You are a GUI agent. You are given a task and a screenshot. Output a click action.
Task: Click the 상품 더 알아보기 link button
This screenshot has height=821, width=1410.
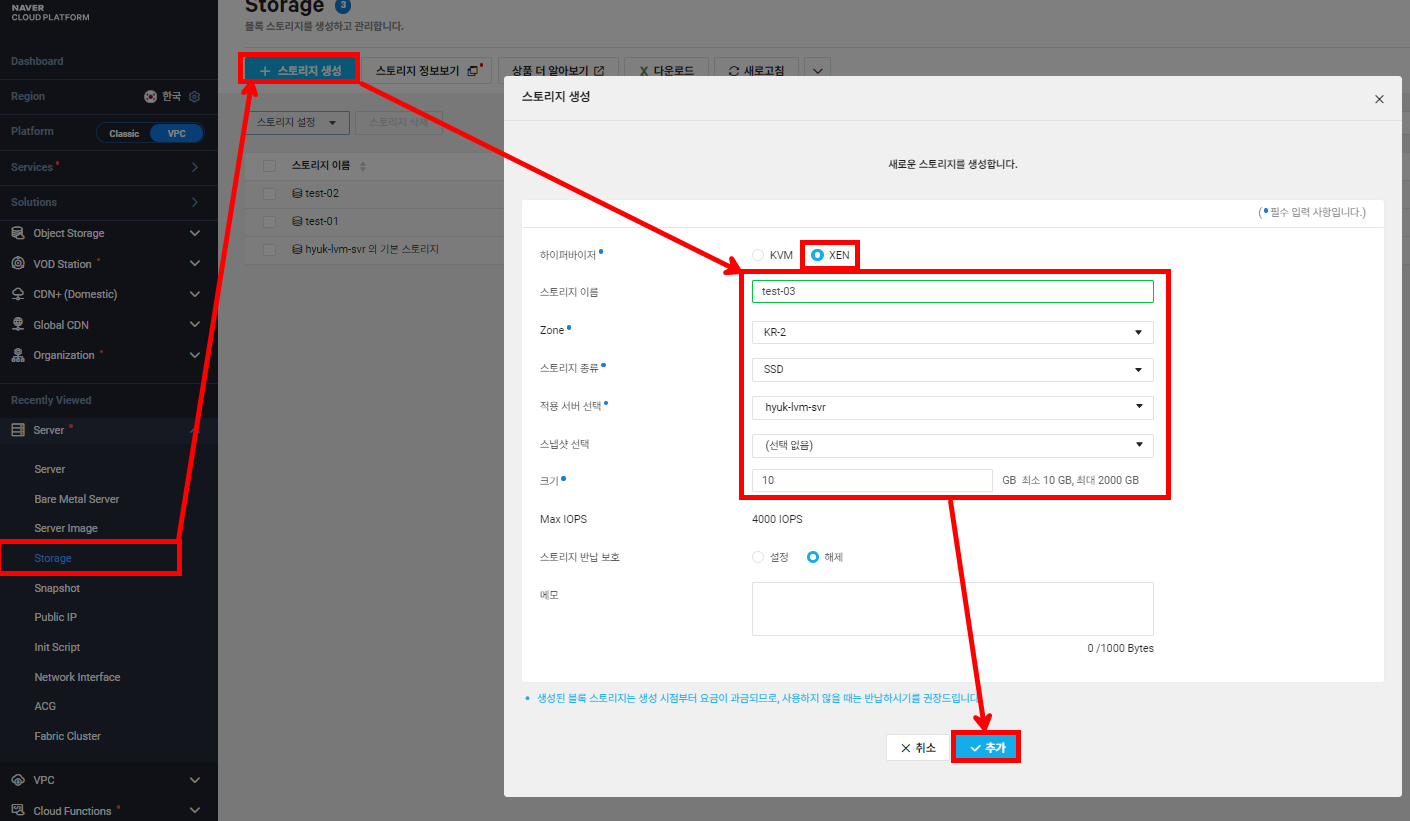[x=558, y=71]
